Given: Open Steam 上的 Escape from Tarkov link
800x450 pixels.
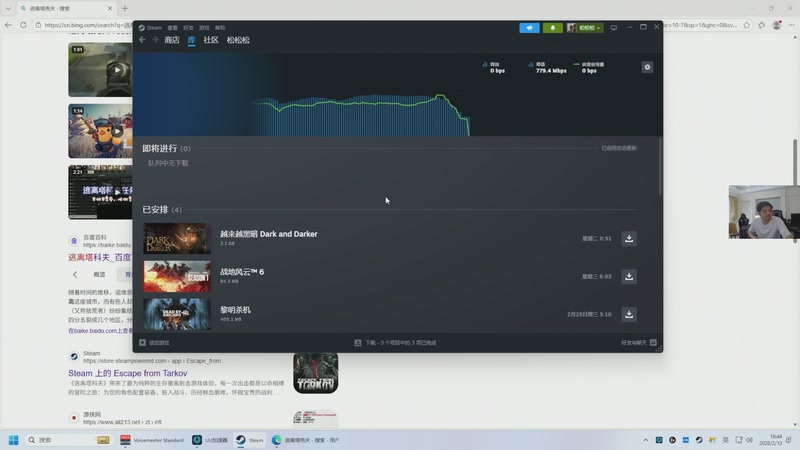Looking at the screenshot, I should (128, 373).
